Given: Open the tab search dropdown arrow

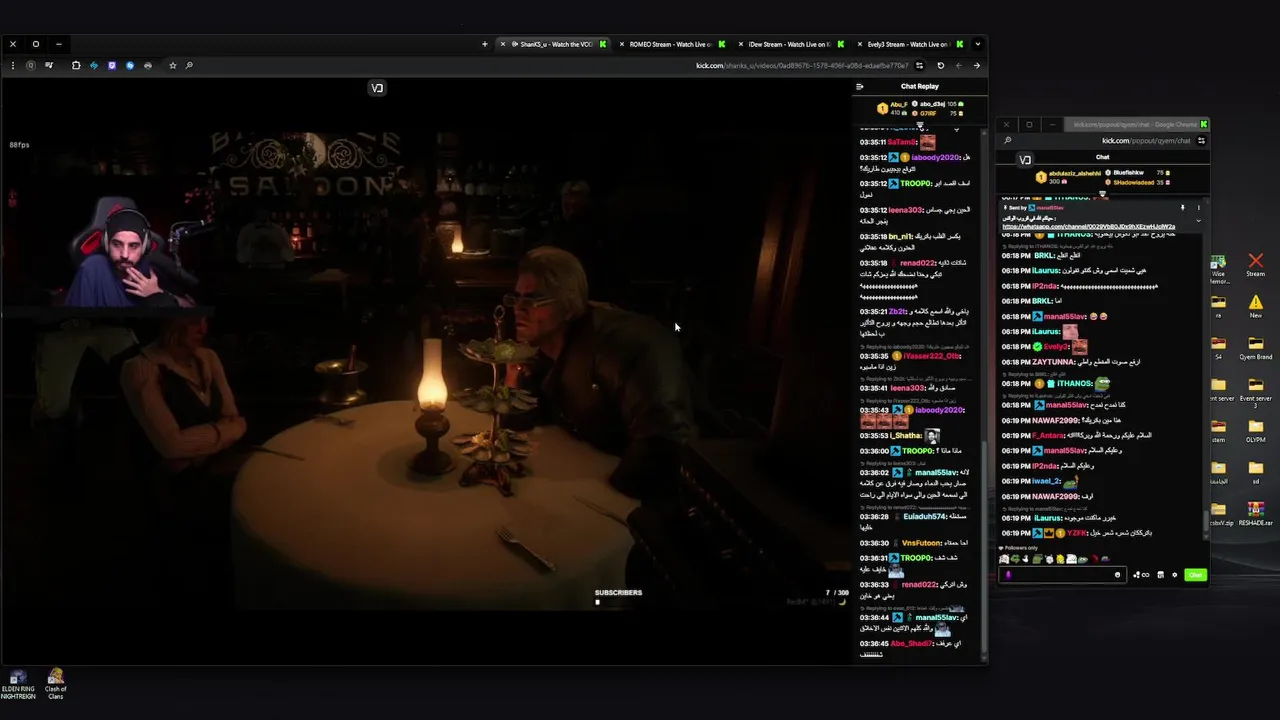Looking at the screenshot, I should coord(977,44).
